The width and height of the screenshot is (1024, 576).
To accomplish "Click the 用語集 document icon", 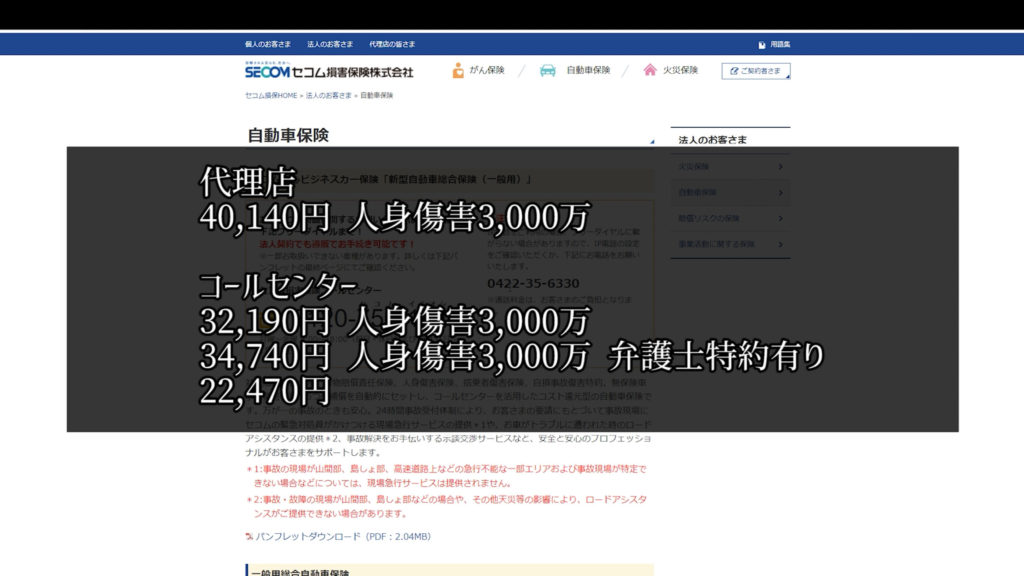I will pyautogui.click(x=762, y=45).
